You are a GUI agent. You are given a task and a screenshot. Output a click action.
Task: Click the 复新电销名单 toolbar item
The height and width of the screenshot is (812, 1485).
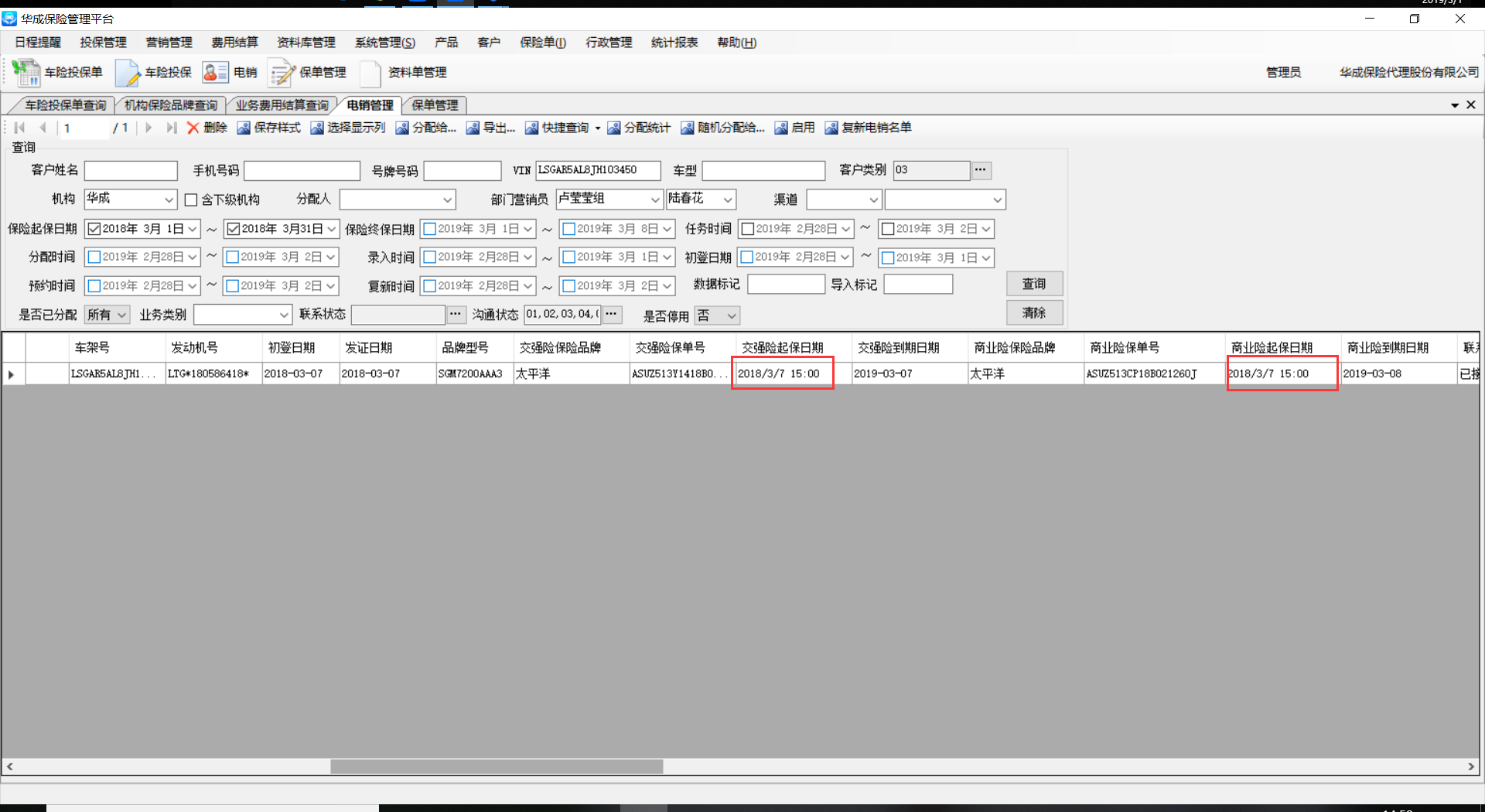tap(869, 128)
